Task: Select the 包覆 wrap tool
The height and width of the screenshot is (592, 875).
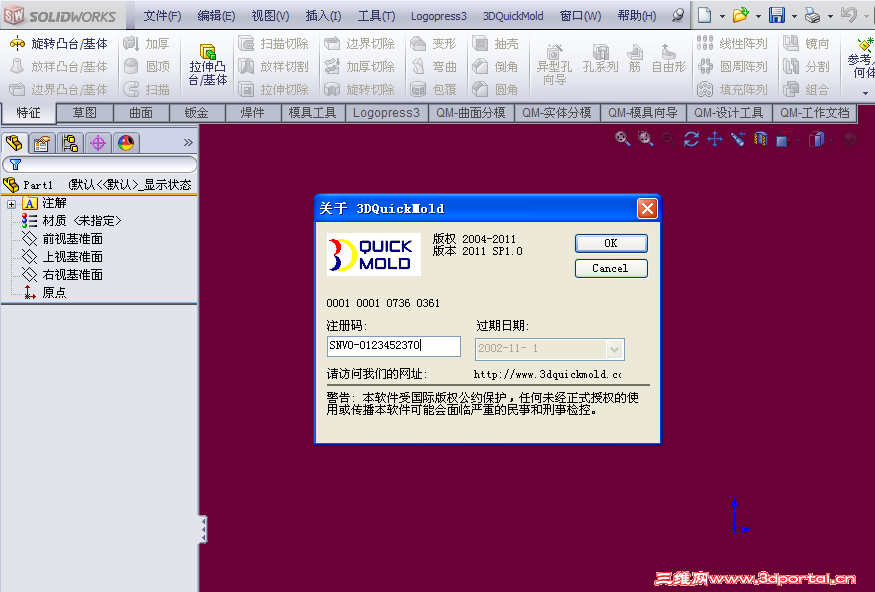Action: click(434, 89)
